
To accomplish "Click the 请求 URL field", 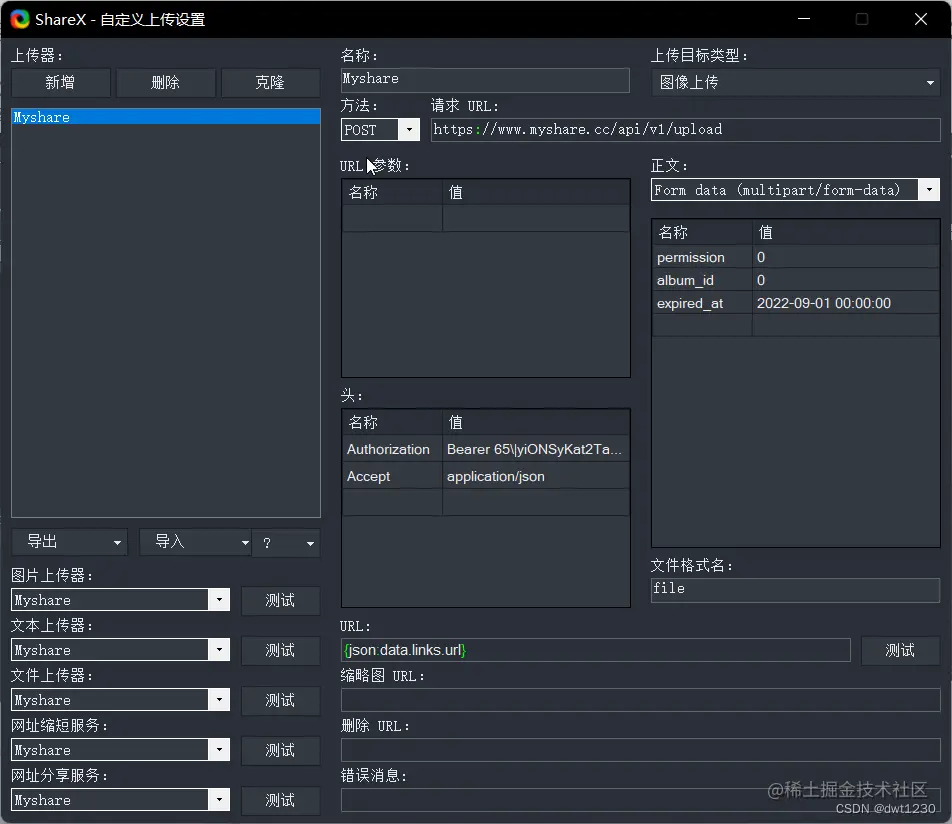I will pos(686,129).
